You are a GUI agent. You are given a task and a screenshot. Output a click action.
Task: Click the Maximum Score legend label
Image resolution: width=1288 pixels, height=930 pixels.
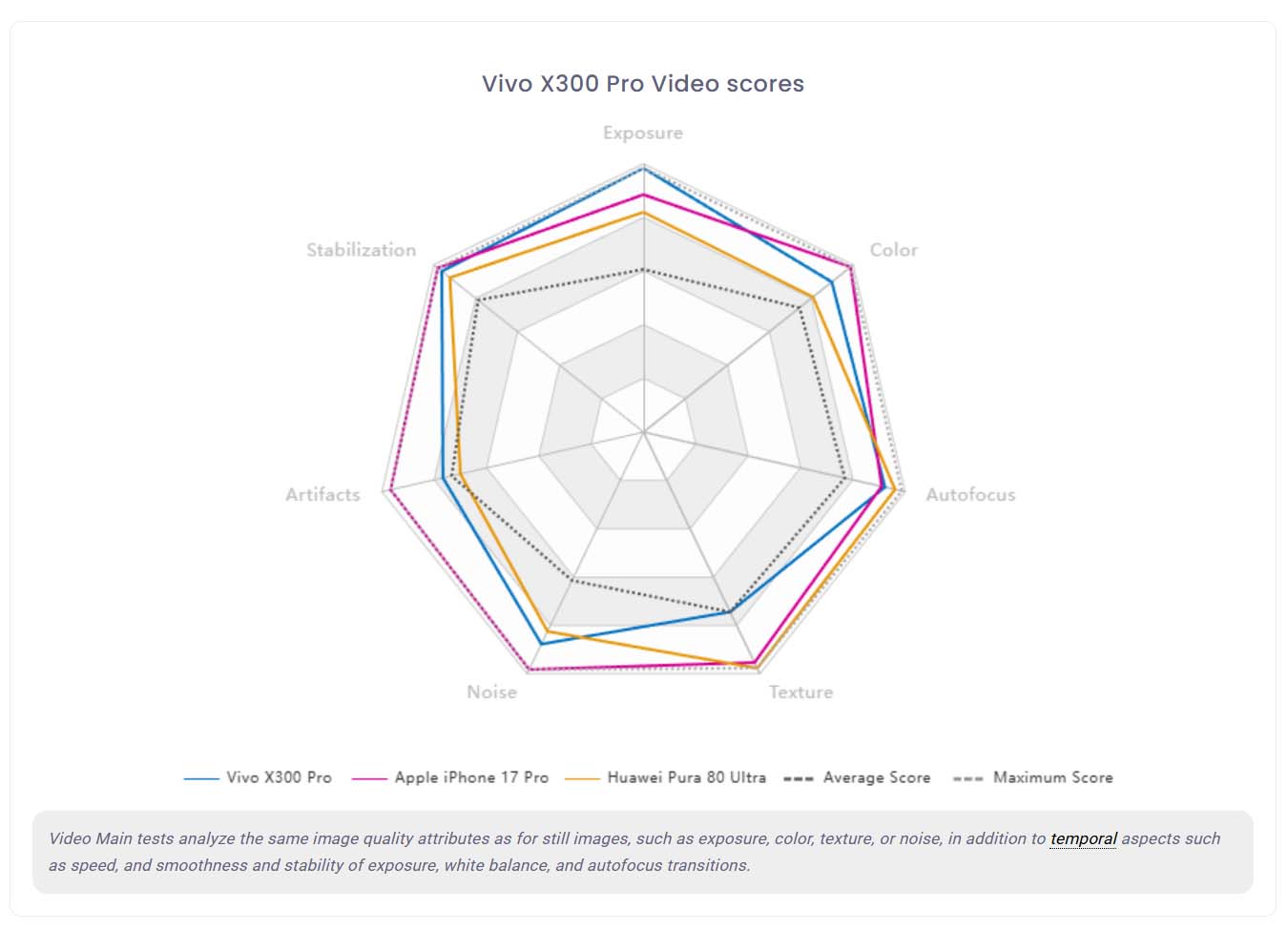(1052, 777)
